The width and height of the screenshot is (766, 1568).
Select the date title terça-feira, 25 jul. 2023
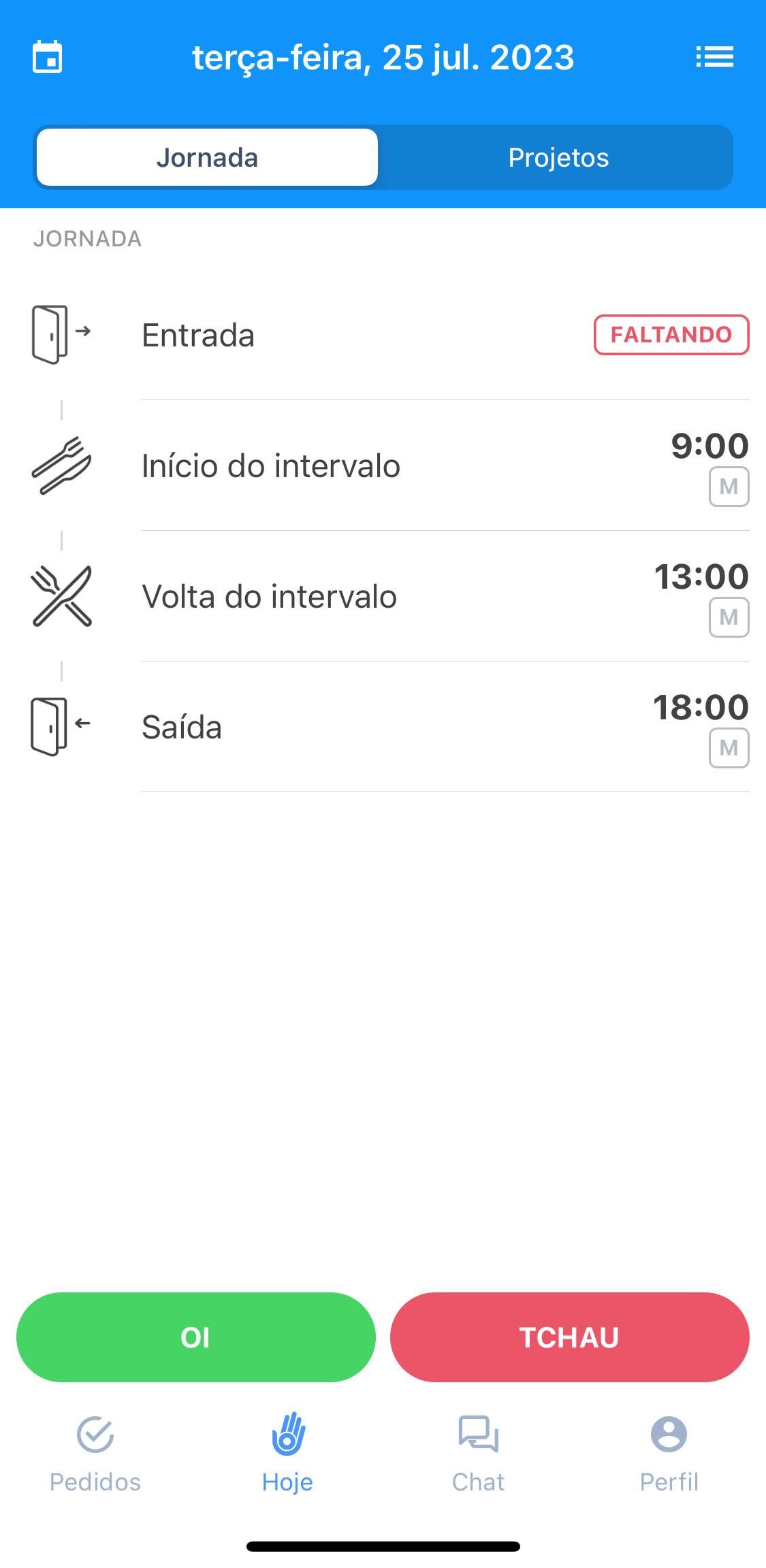(383, 58)
